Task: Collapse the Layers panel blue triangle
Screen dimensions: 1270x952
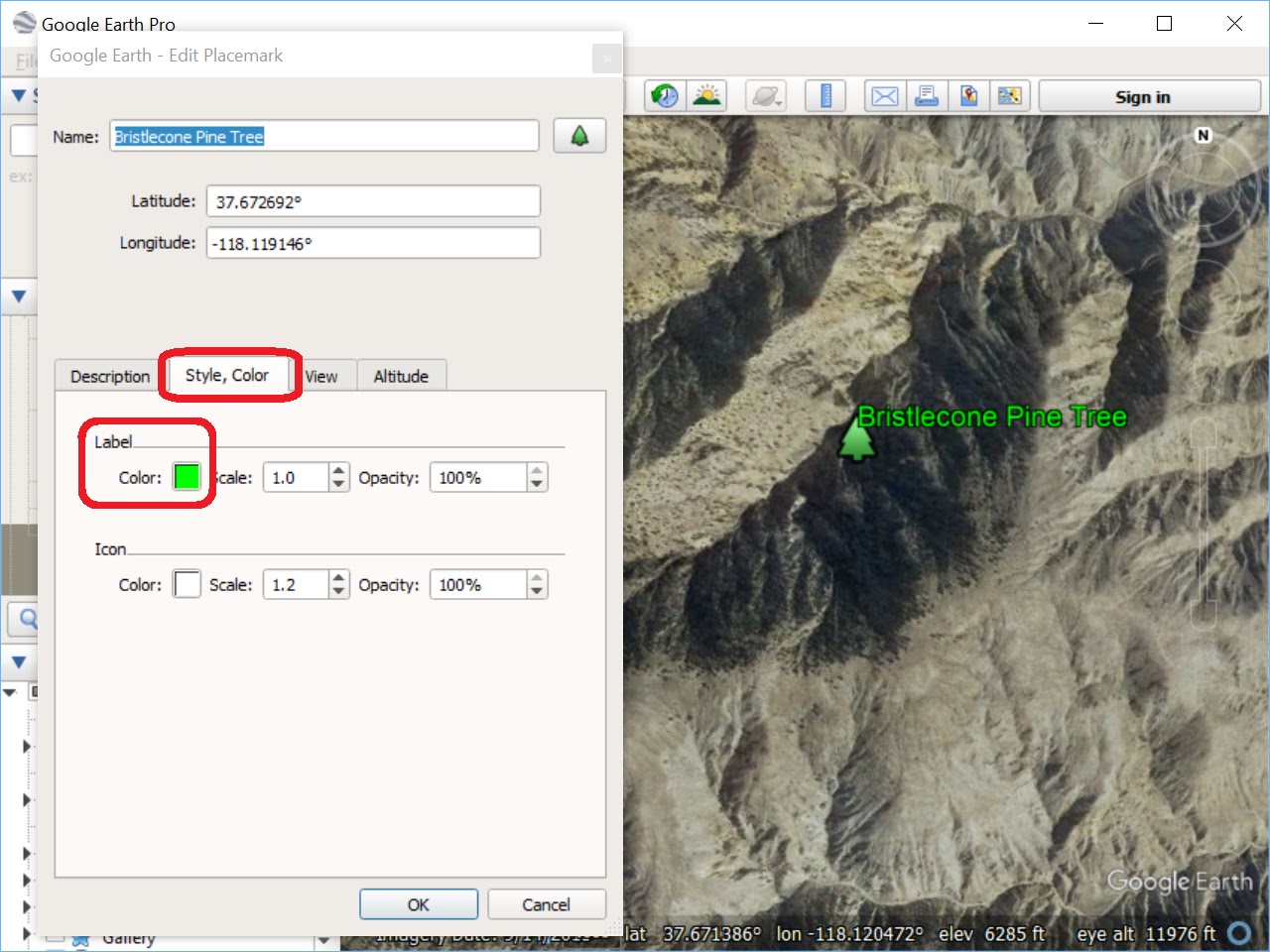Action: point(18,661)
